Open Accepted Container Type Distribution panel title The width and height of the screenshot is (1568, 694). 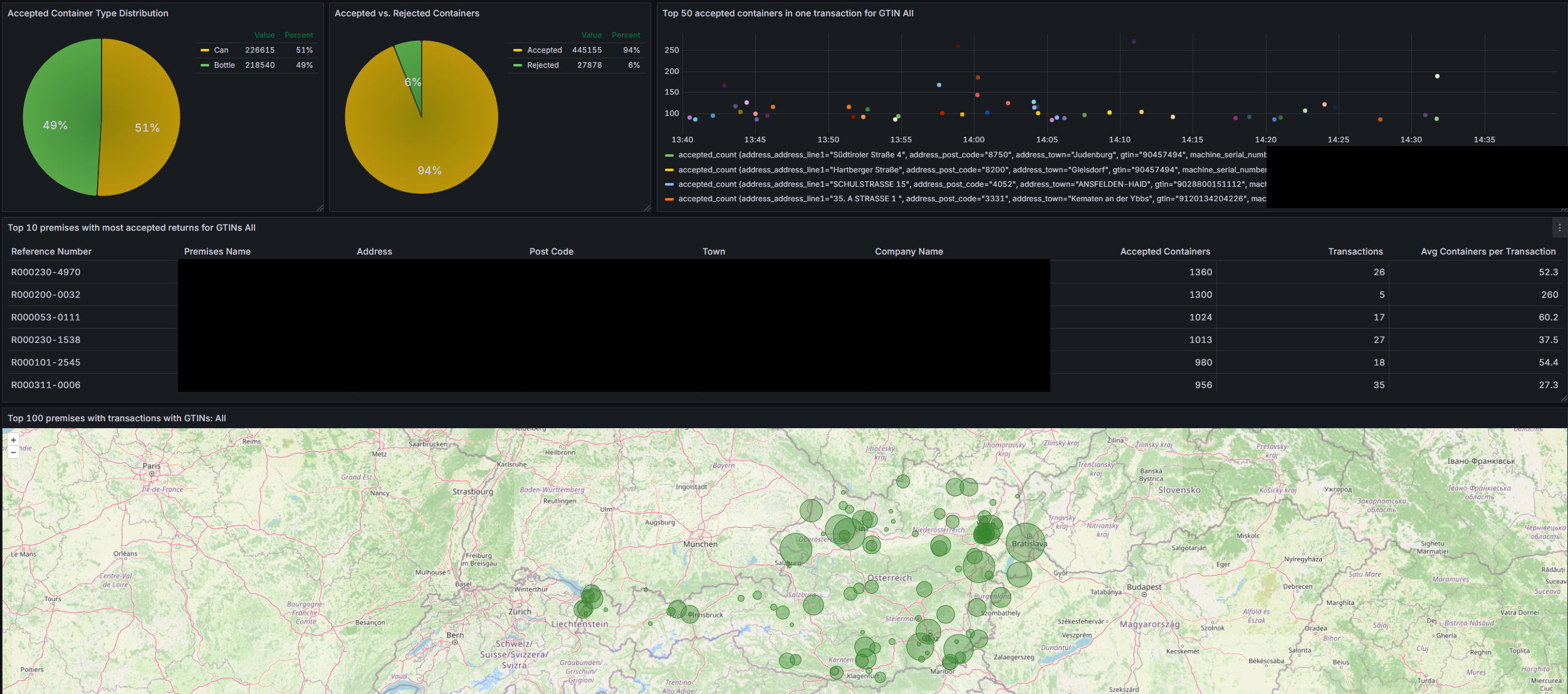click(x=88, y=13)
